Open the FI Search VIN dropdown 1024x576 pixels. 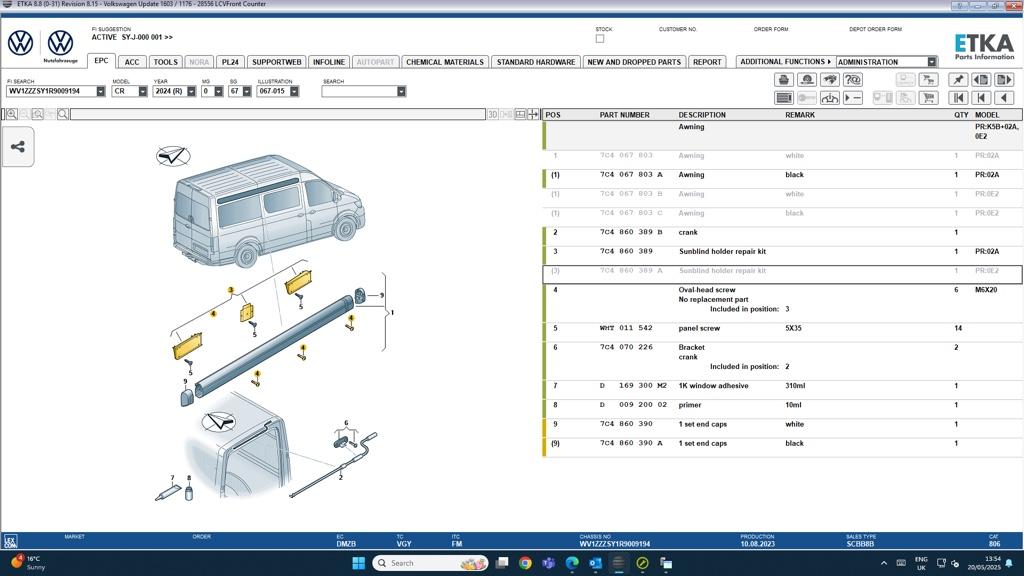coord(101,91)
